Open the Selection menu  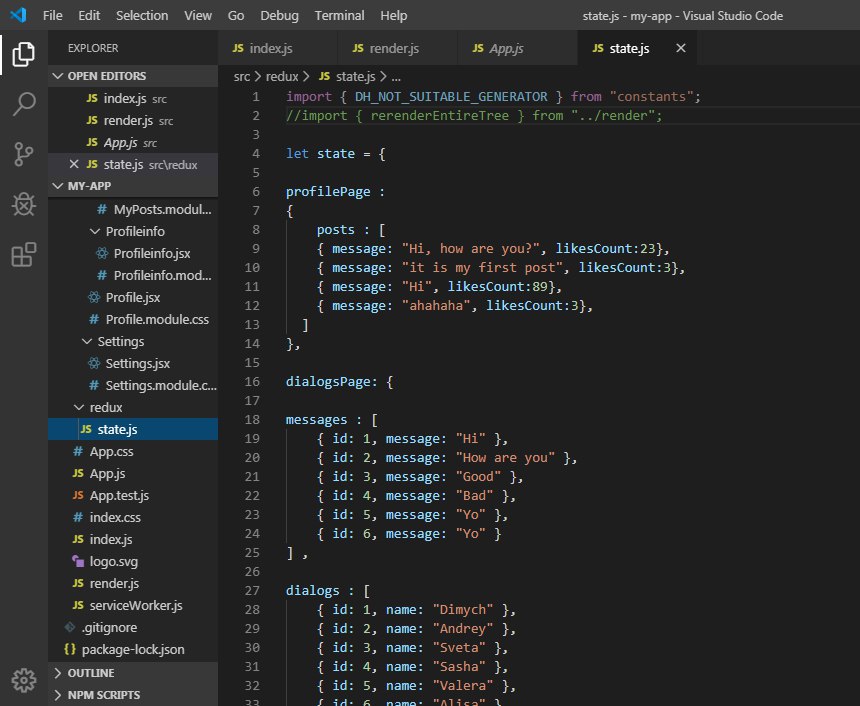click(142, 16)
